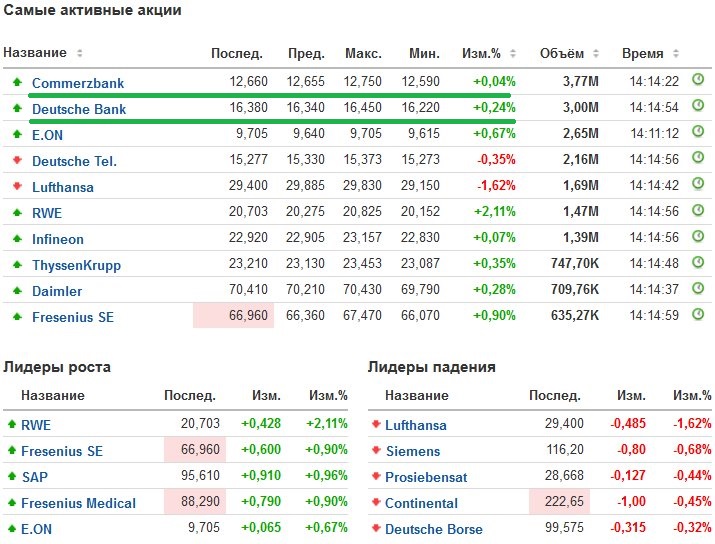Image resolution: width=715 pixels, height=544 pixels.
Task: Click green up arrow beside Fresenius Medical
Action: pos(12,502)
